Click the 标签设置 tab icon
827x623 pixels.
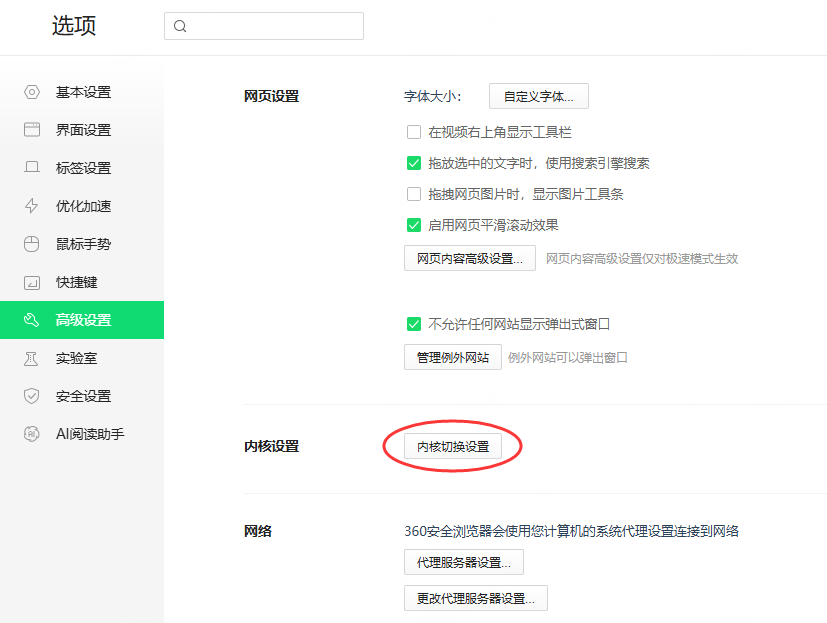32,168
